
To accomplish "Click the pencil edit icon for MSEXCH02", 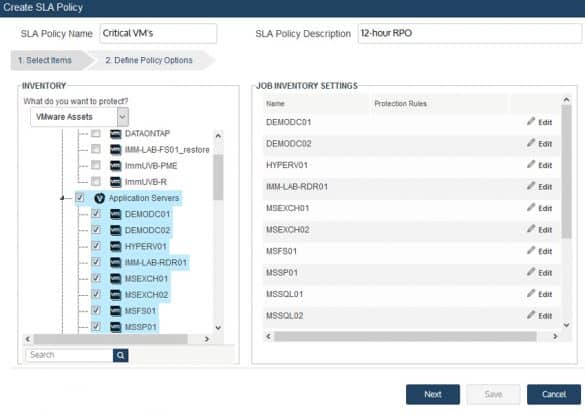I will coord(531,229).
